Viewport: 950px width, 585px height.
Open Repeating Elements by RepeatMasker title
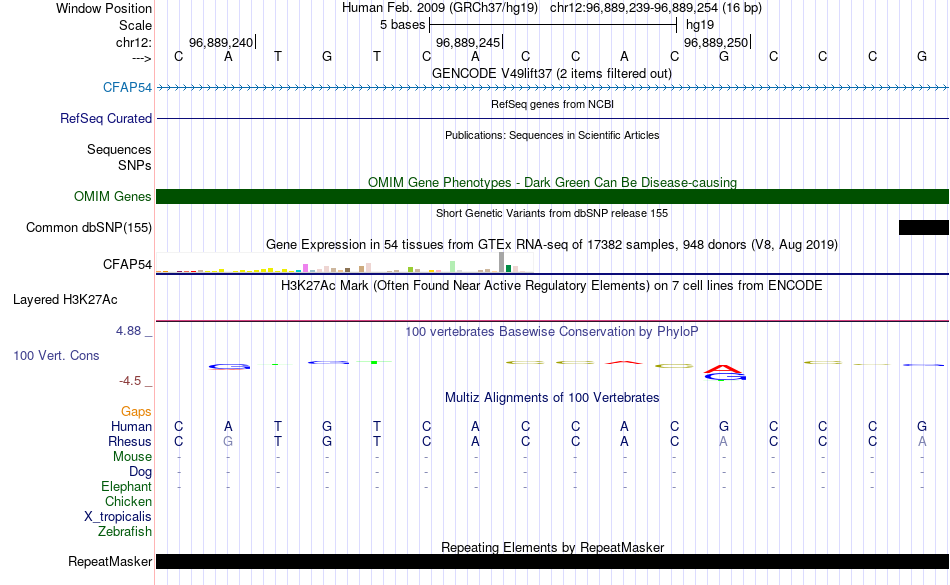tap(552, 547)
